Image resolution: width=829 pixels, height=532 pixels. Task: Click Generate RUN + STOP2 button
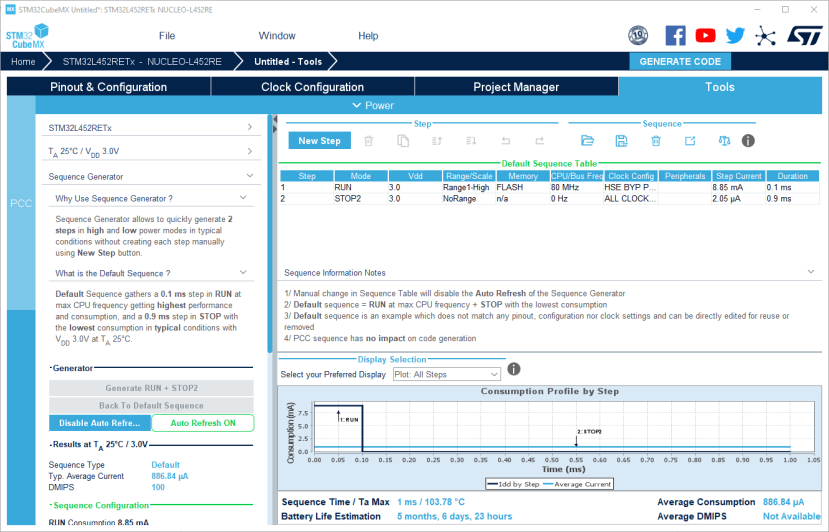pos(151,388)
